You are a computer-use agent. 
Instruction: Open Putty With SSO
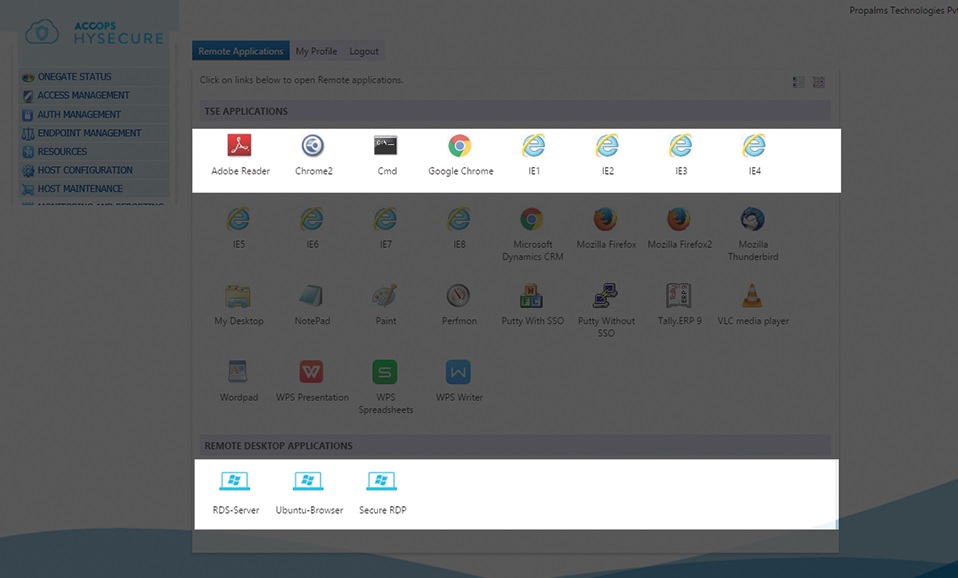pos(532,296)
